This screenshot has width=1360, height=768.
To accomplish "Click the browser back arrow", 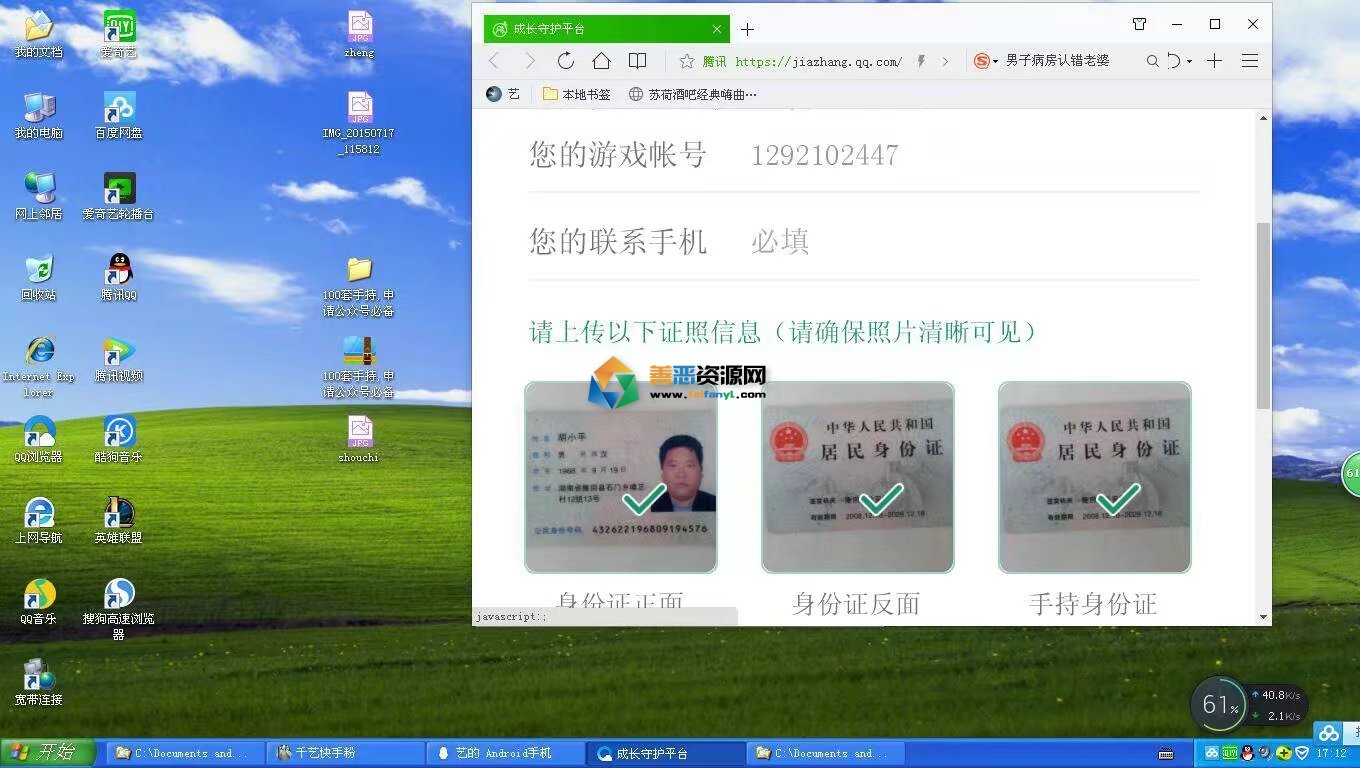I will tap(494, 61).
